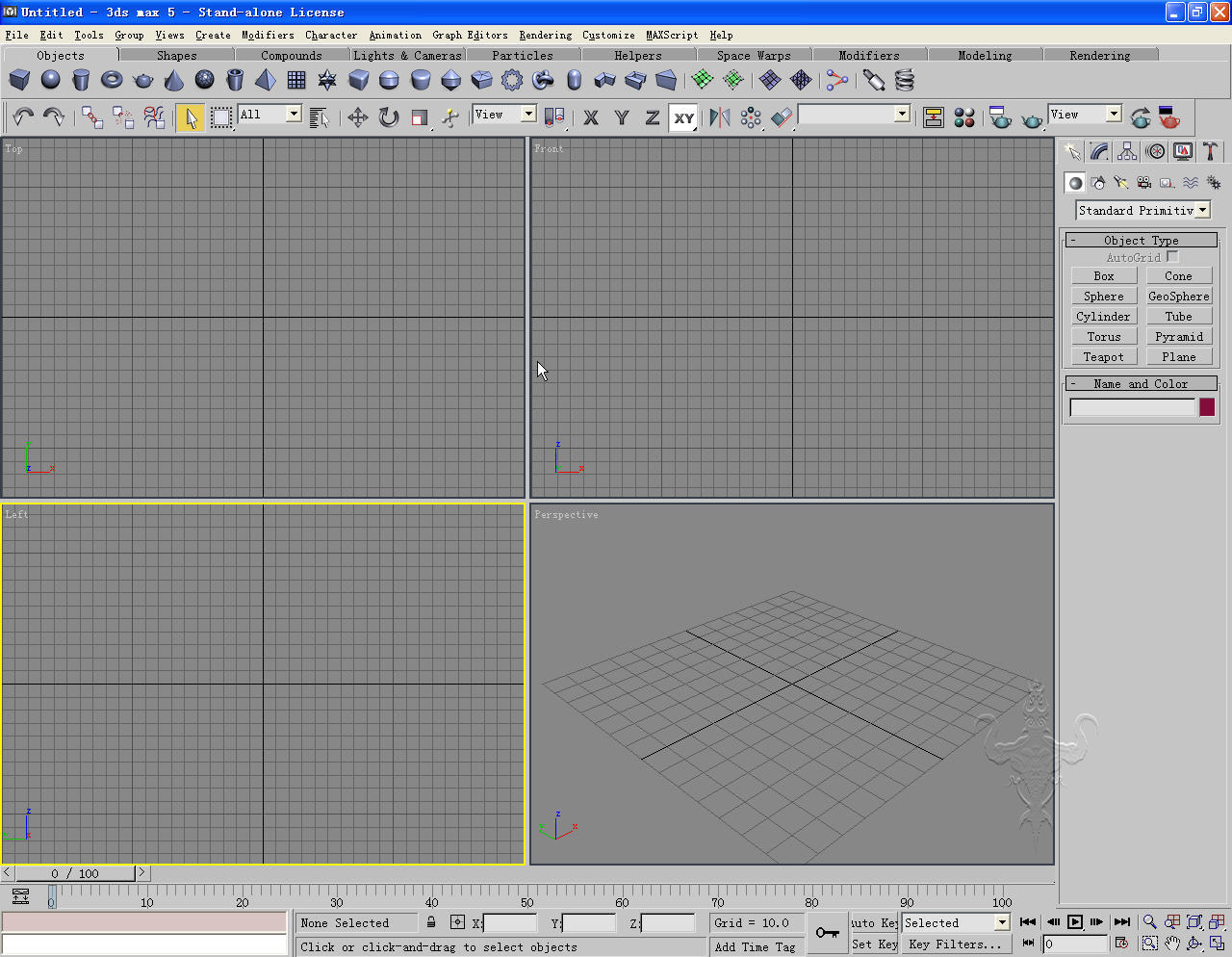Toggle the Auto Key animation mode
Image resolution: width=1232 pixels, height=957 pixels.
point(874,922)
